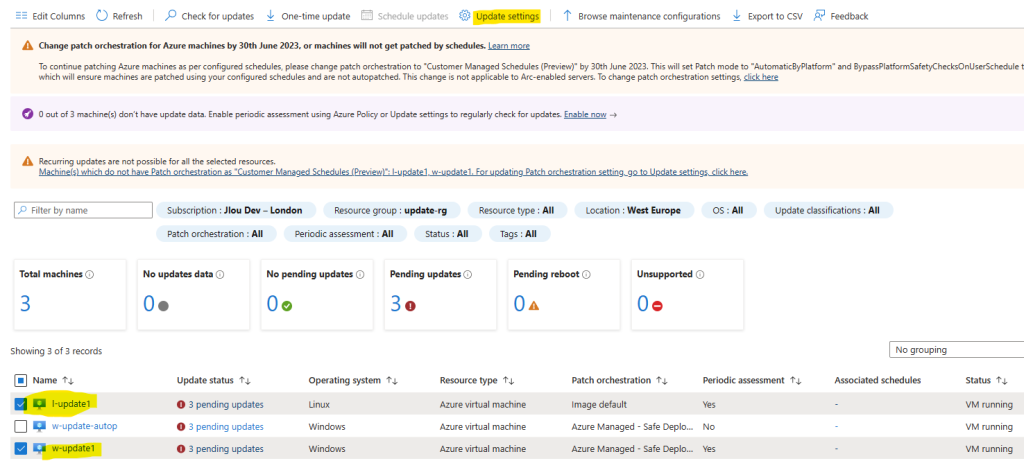Click the 'click here' link in orchestration banner
Viewport: 1024px width, 461px height.
761,77
